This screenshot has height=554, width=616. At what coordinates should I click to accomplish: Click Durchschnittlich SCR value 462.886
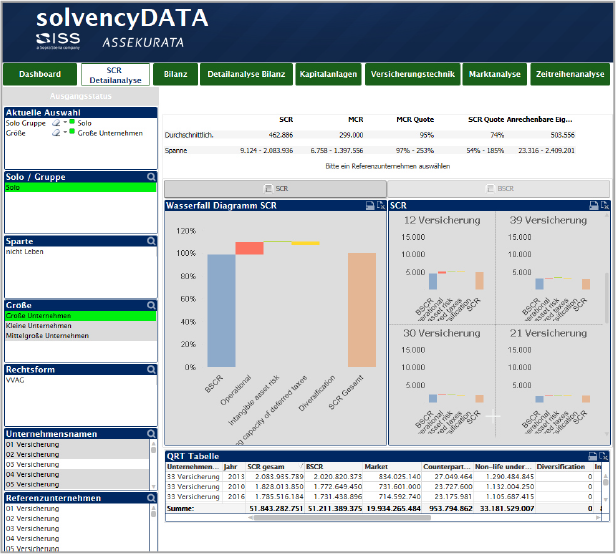coord(280,135)
